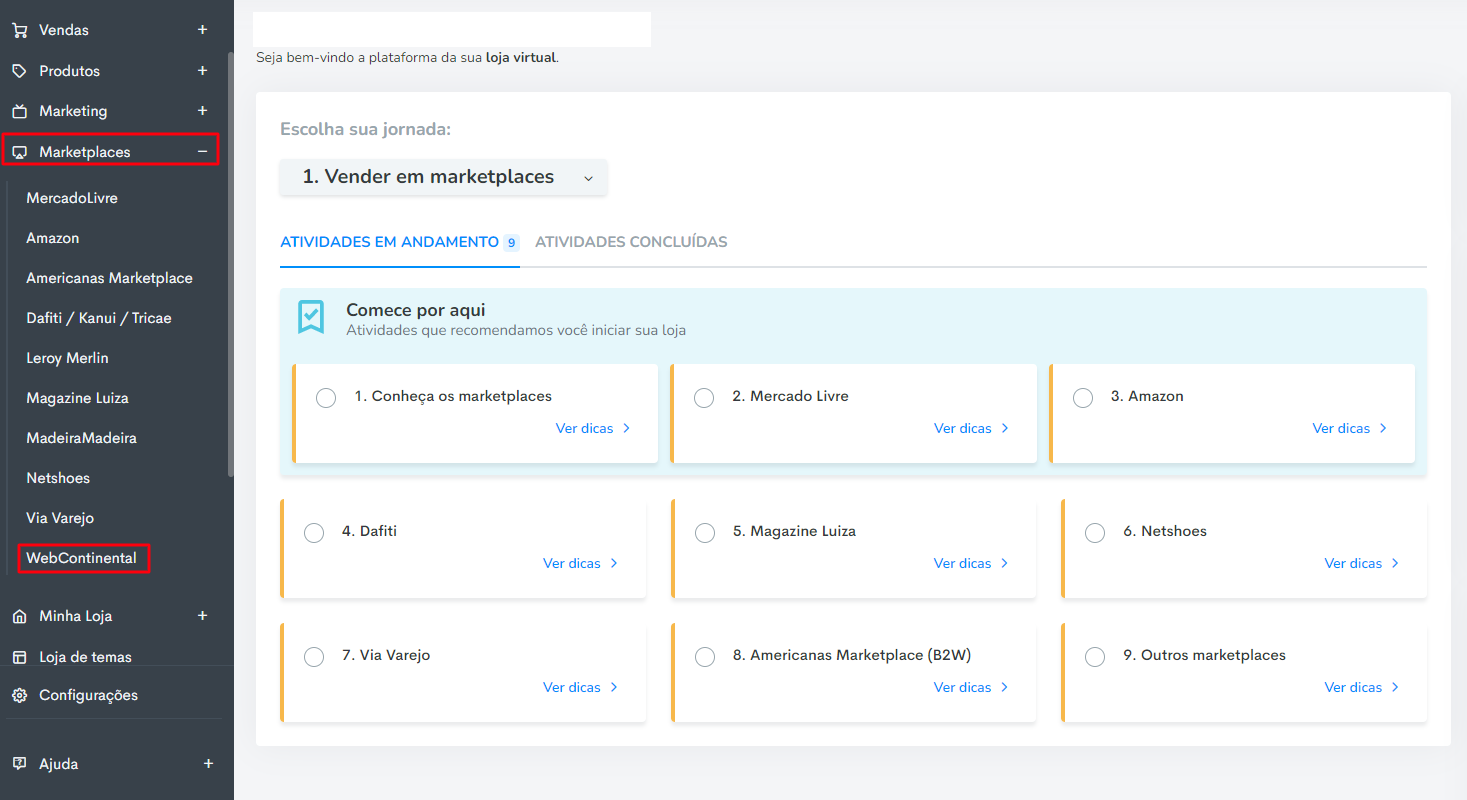Open Ver dicas link on the 3. Amazon card
1467x800 pixels.
click(x=1341, y=428)
